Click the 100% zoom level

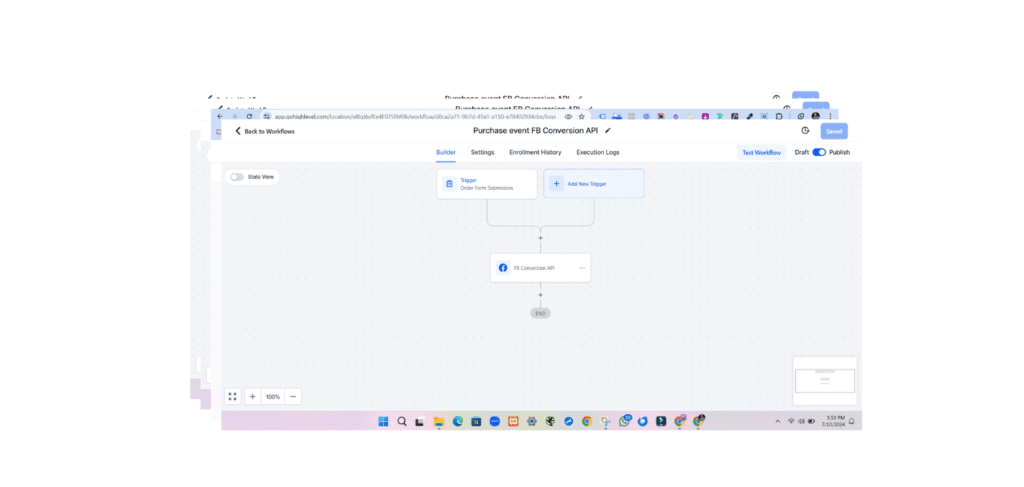click(x=273, y=396)
